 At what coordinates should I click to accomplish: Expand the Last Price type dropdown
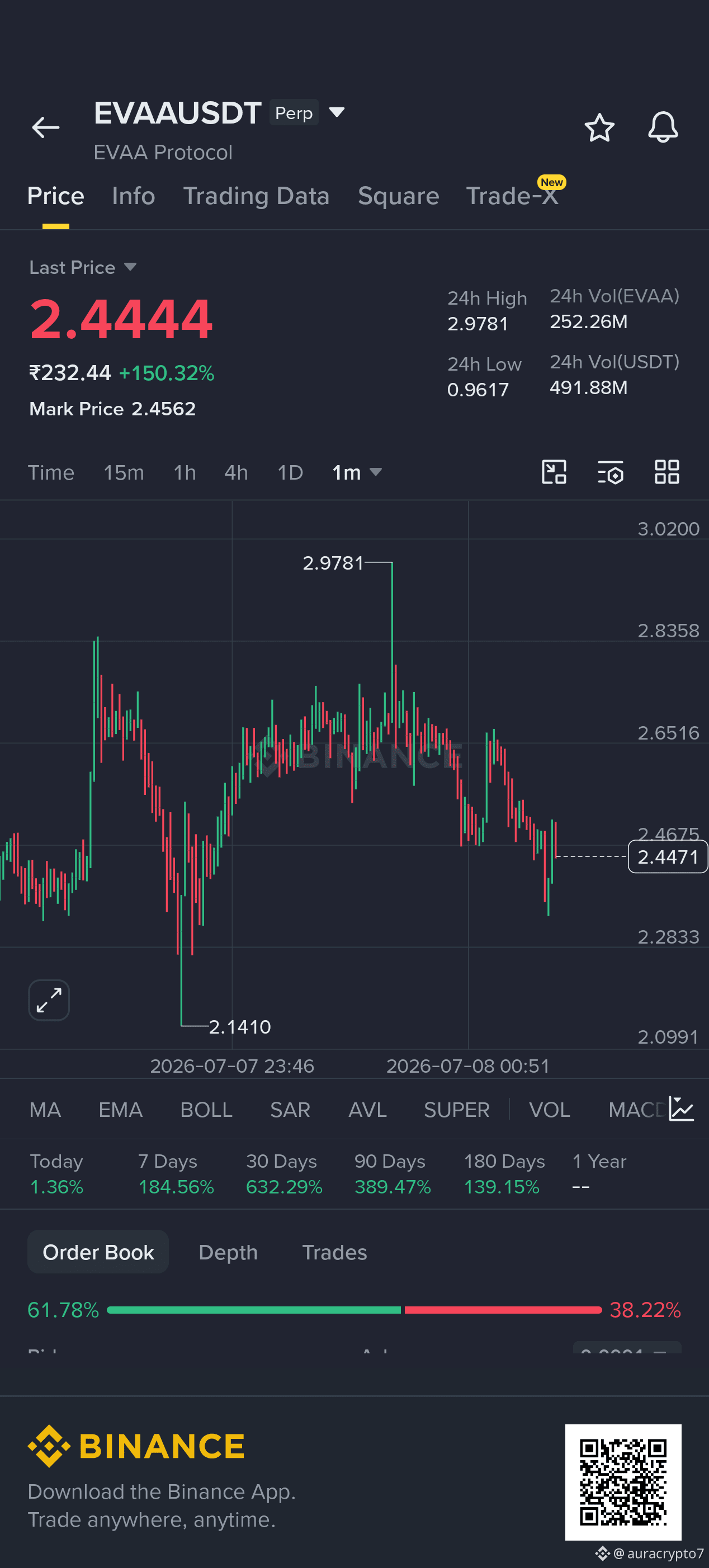pos(130,267)
